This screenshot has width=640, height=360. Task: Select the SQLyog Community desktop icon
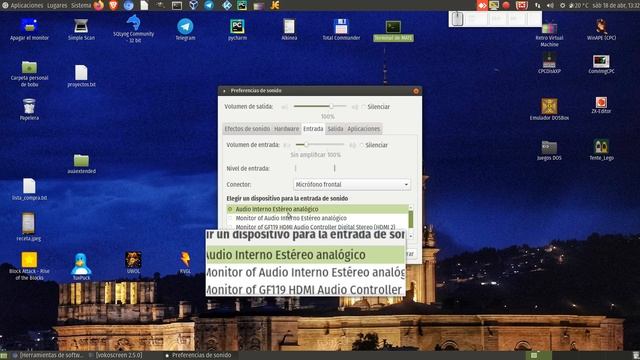[x=133, y=29]
